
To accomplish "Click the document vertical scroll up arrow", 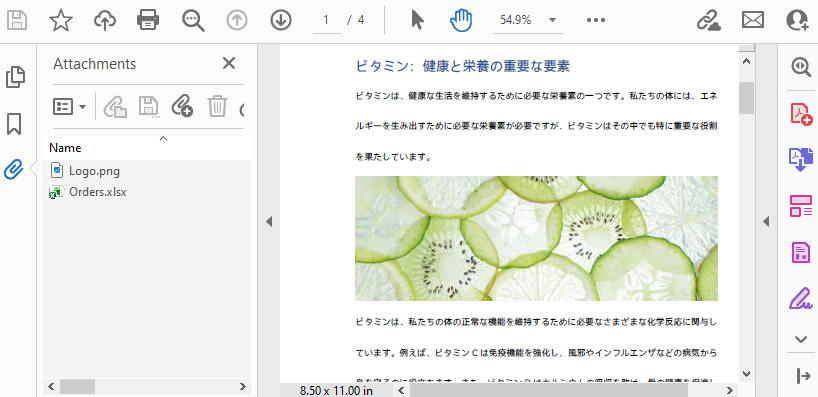I will click(x=747, y=62).
